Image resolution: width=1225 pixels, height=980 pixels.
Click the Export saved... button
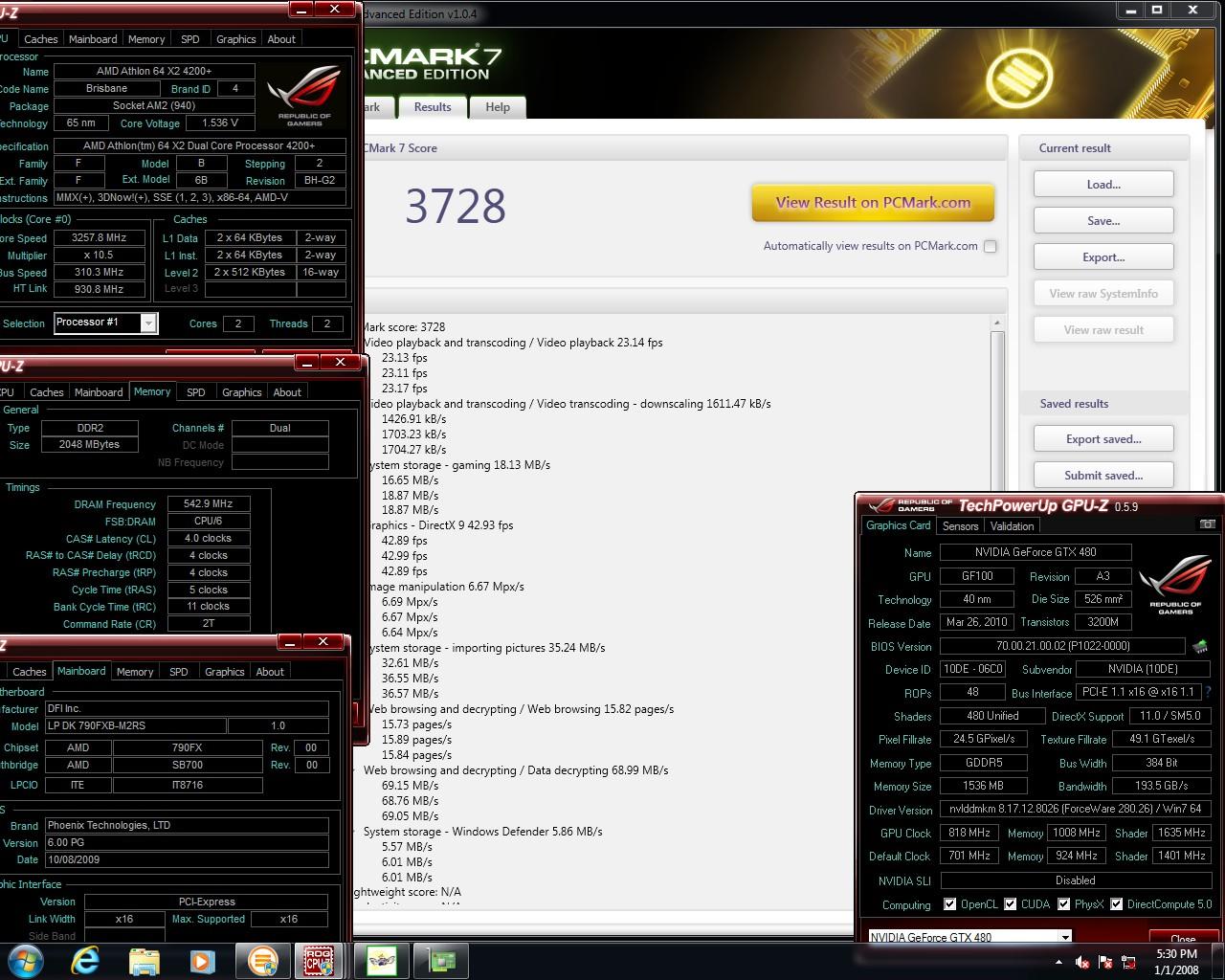coord(1103,439)
